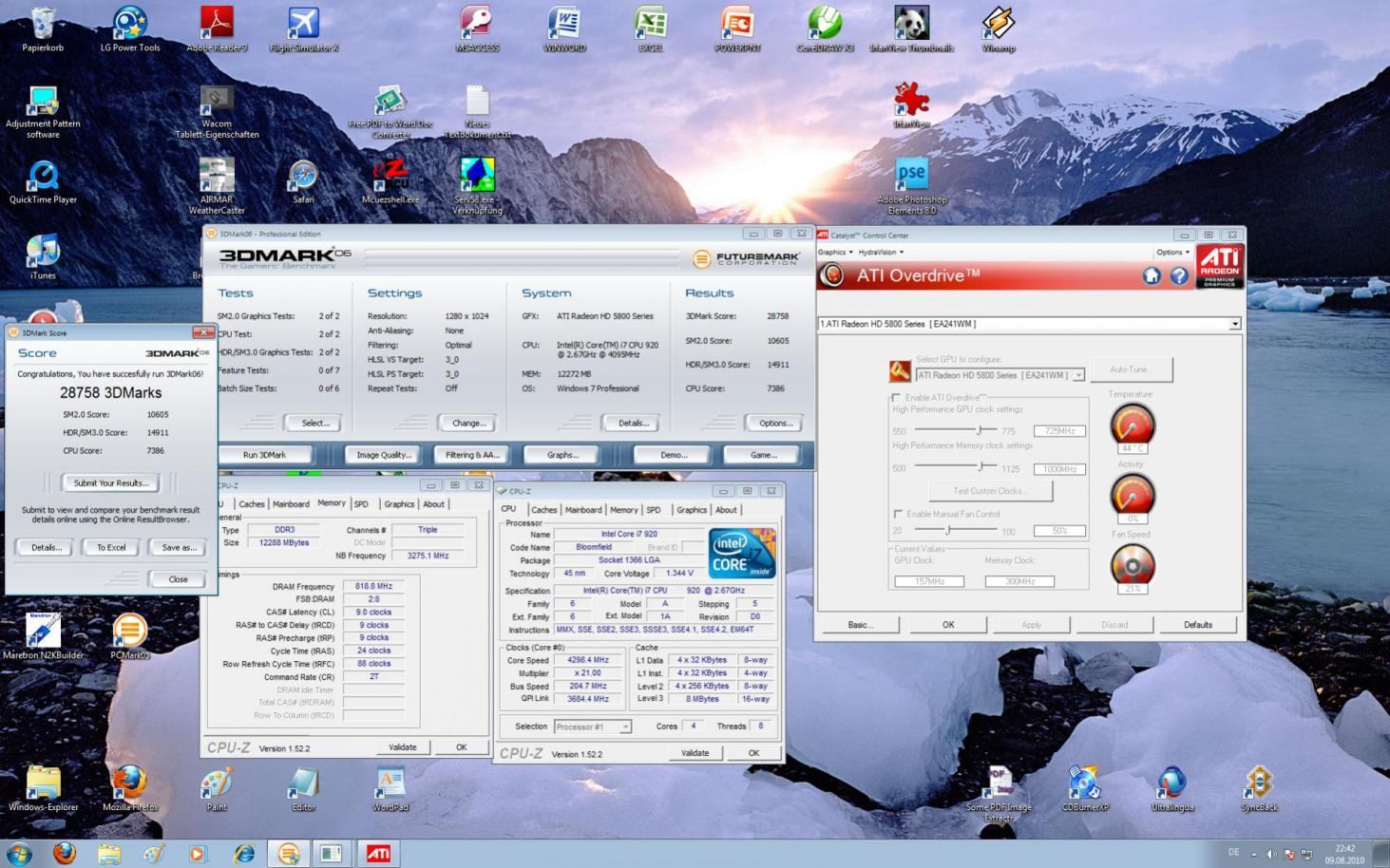Click Change... under 3DMark Settings
Screen dimensions: 1390x868
tap(468, 424)
